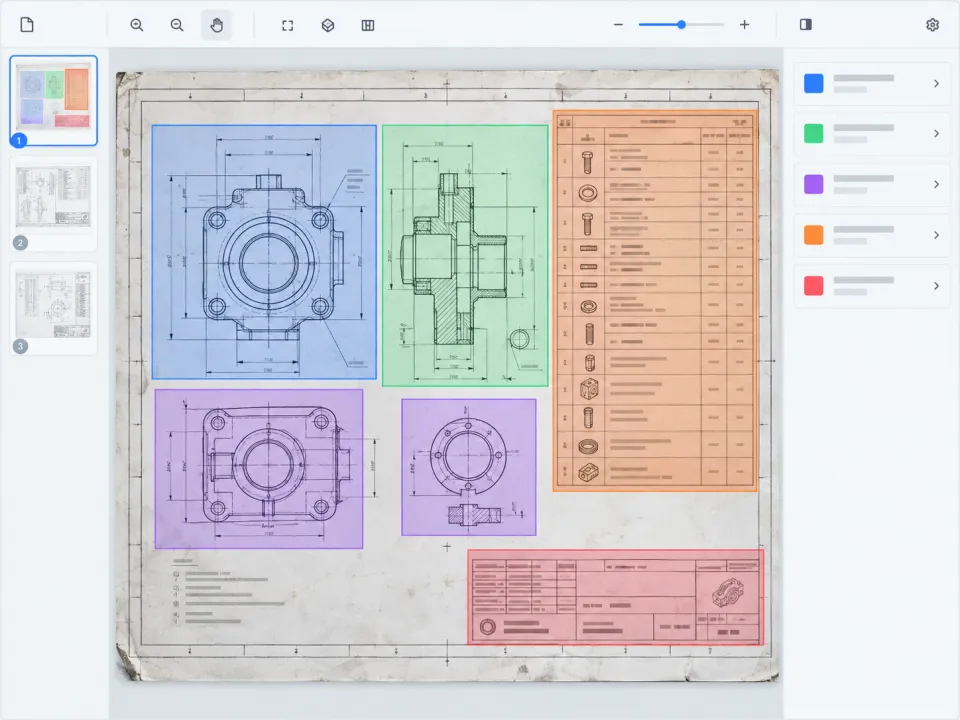The height and width of the screenshot is (720, 960).
Task: Click the blue color swatch in the right panel
Action: [x=814, y=83]
